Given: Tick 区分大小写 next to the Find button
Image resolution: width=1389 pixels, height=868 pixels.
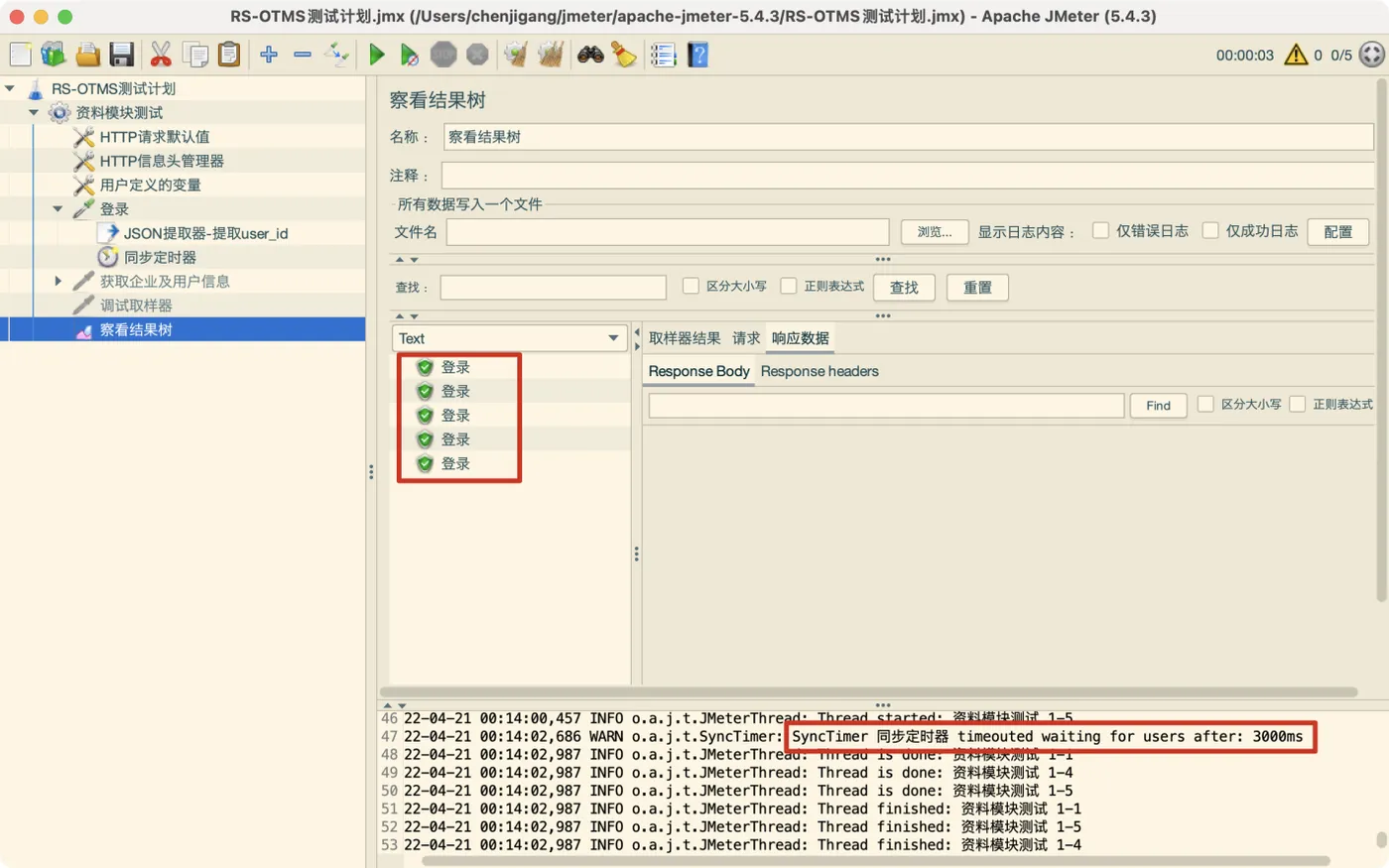Looking at the screenshot, I should pyautogui.click(x=1205, y=404).
